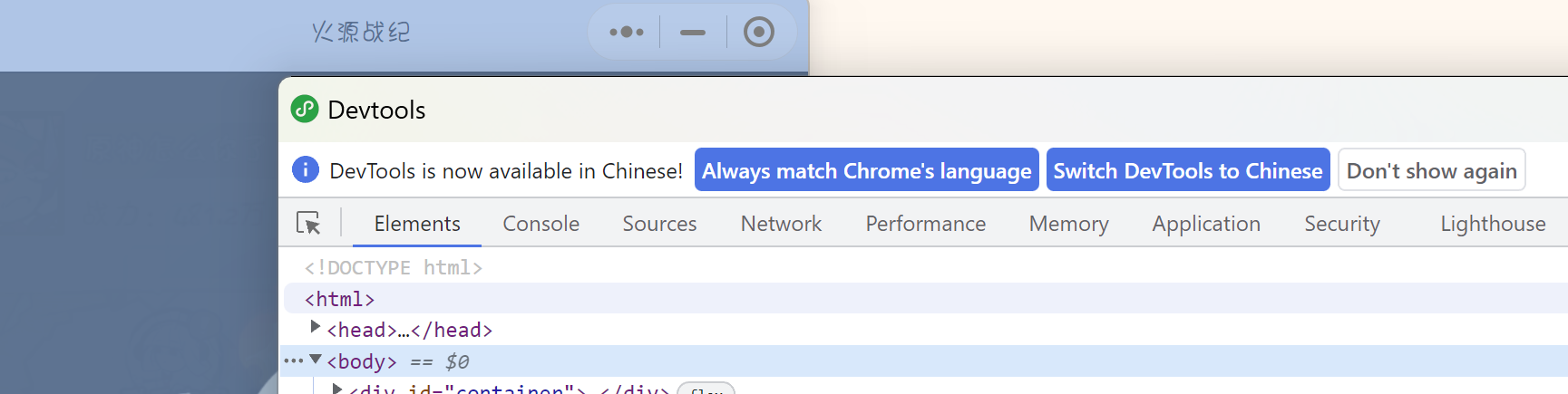Click Switch DevTools to Chinese button
Image resolution: width=1568 pixels, height=394 pixels.
(1187, 170)
